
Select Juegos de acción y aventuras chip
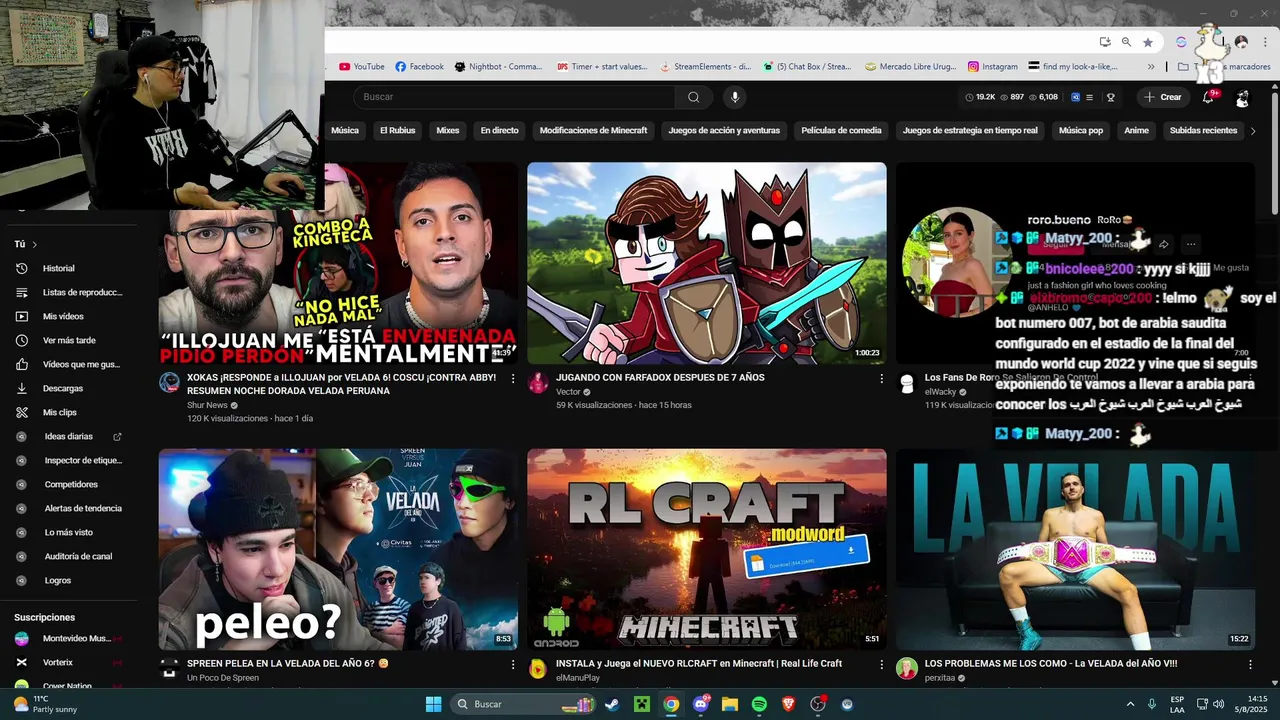point(724,130)
